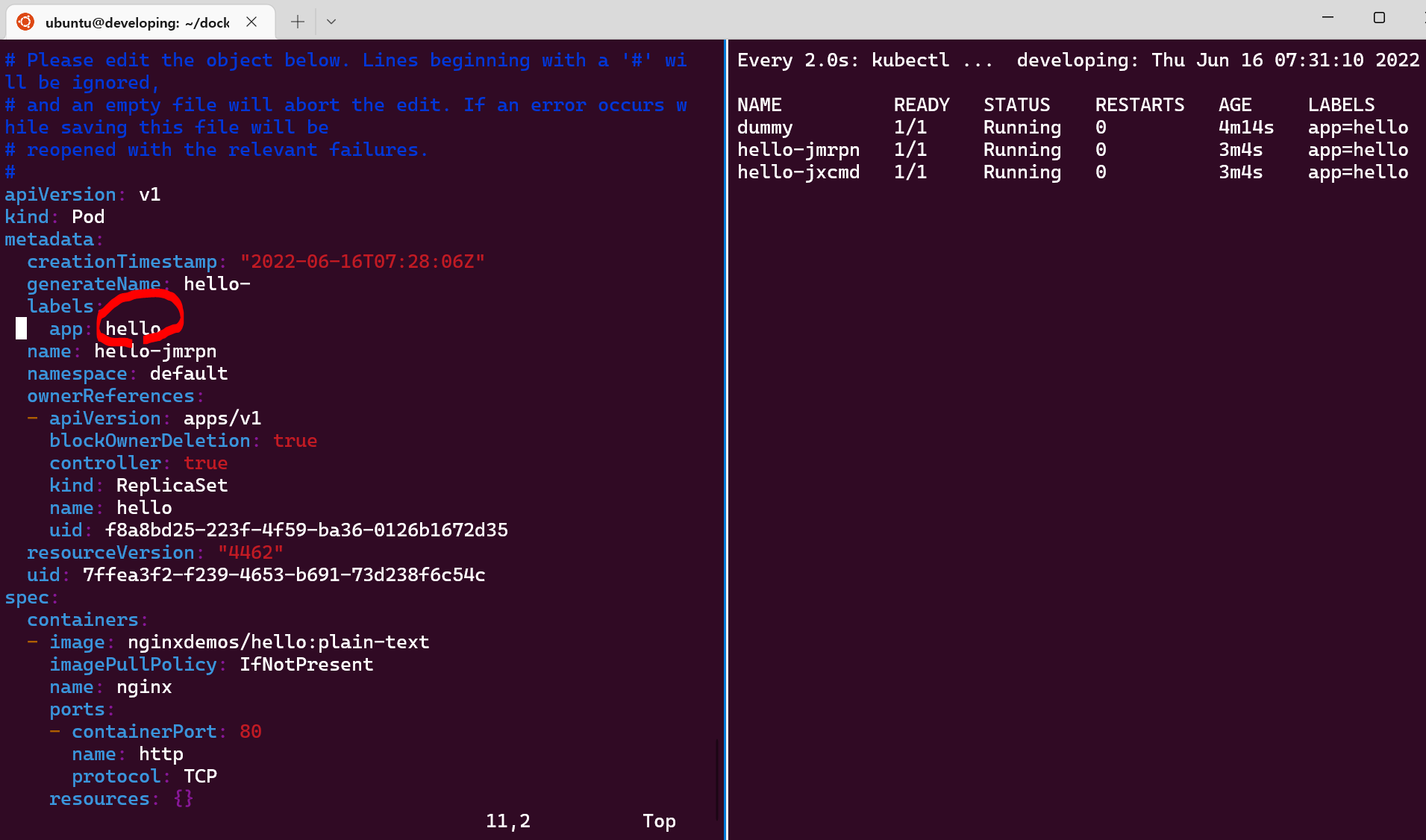The width and height of the screenshot is (1426, 840).
Task: Click the 'imagePullPolicy: IfNotPresent' line
Action: tap(211, 665)
